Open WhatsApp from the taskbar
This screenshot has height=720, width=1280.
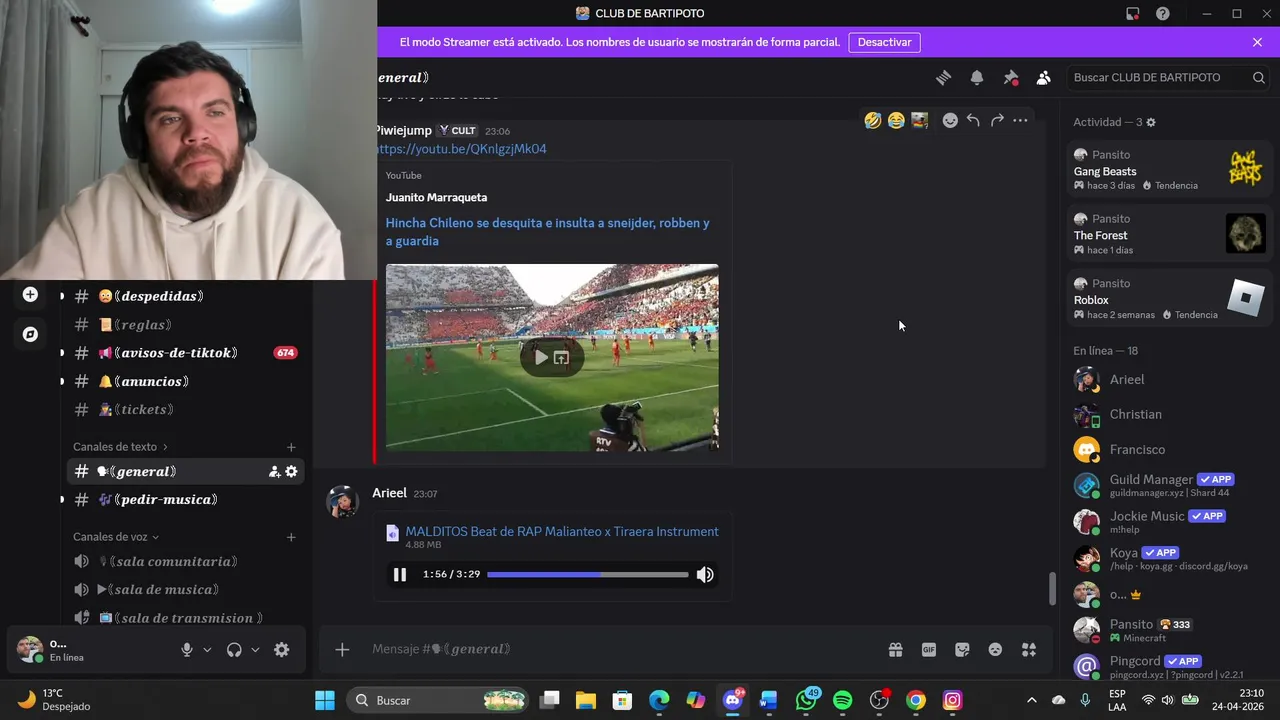[x=806, y=700]
